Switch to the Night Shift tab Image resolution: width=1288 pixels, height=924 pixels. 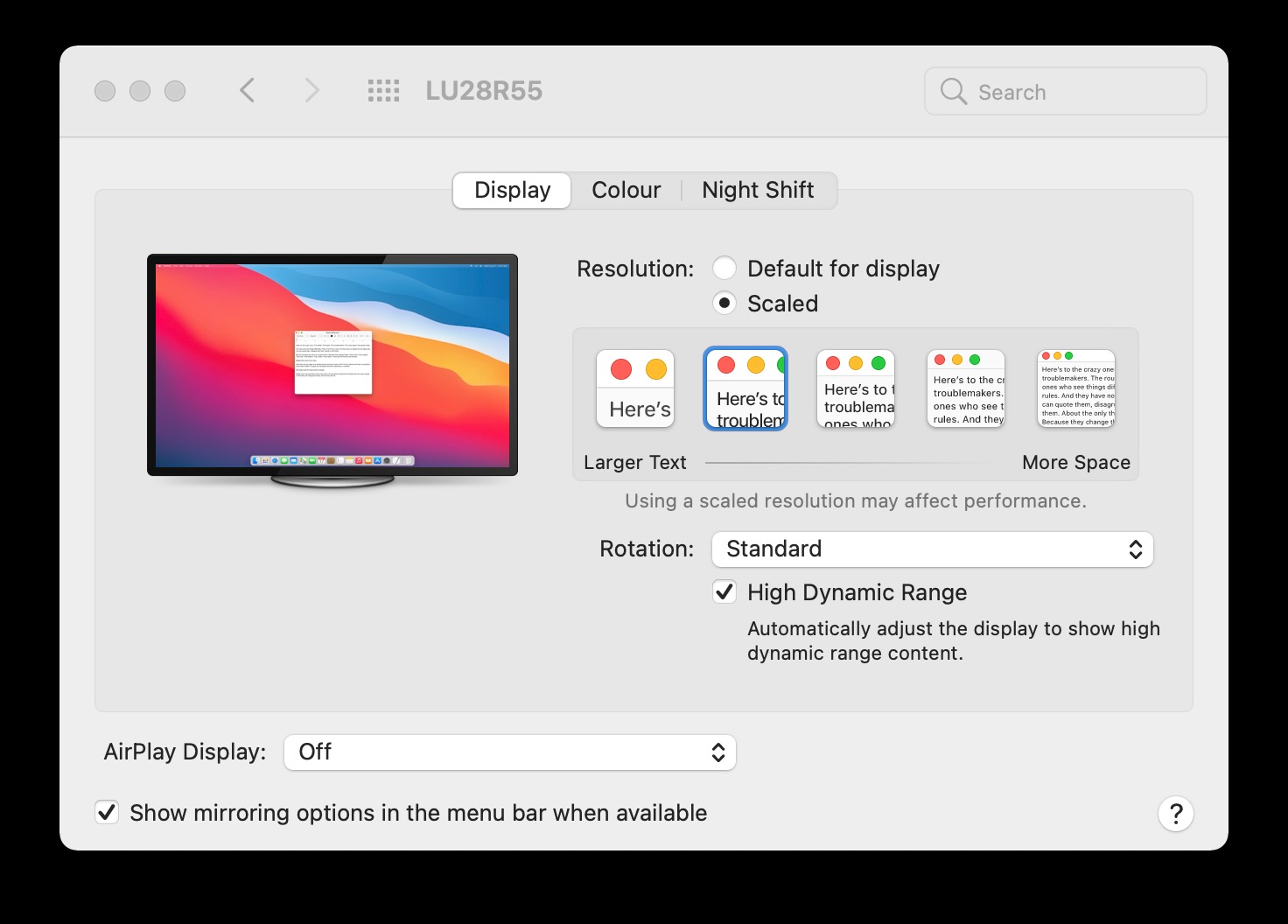[x=758, y=191]
